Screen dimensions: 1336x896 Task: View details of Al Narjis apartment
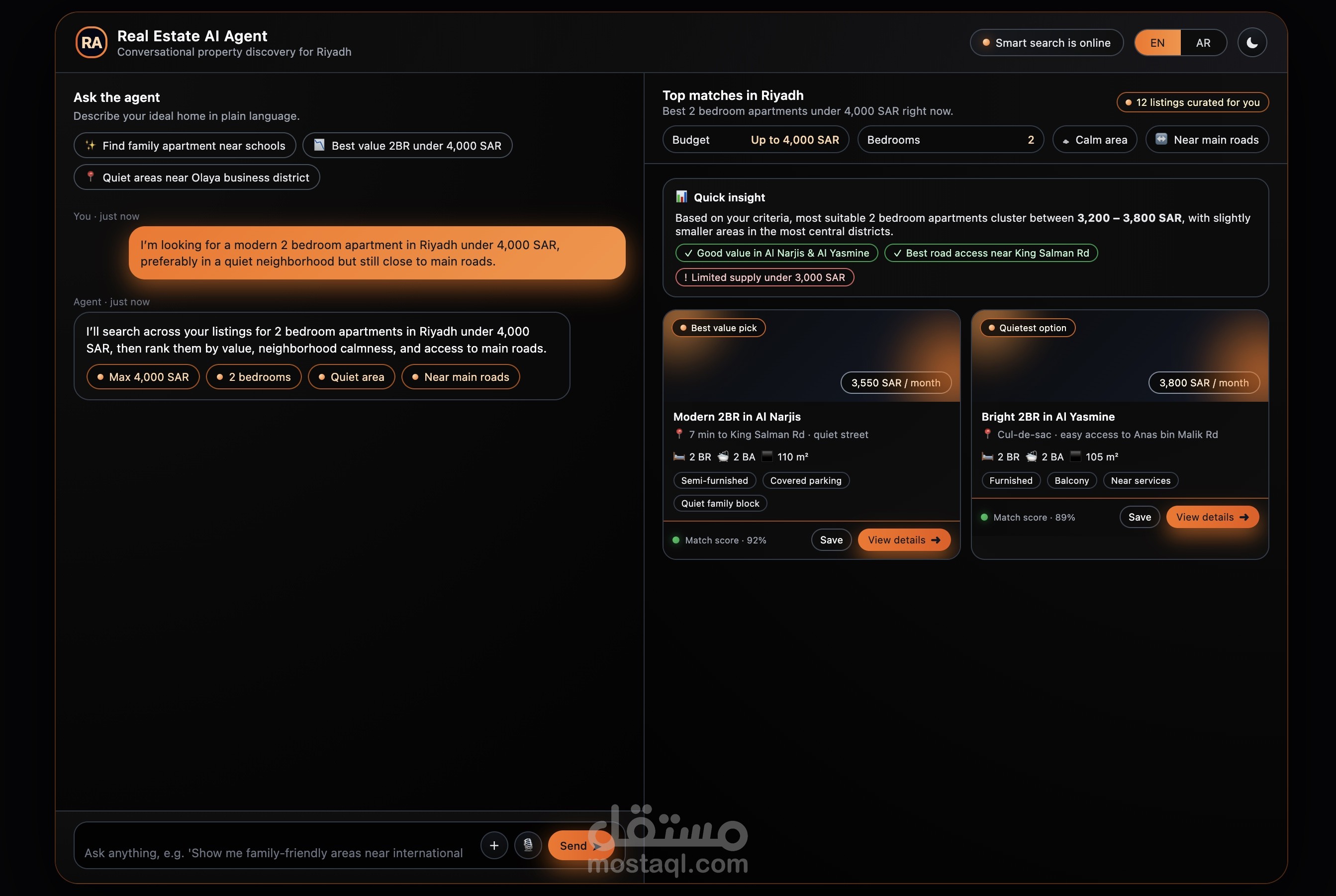(903, 540)
